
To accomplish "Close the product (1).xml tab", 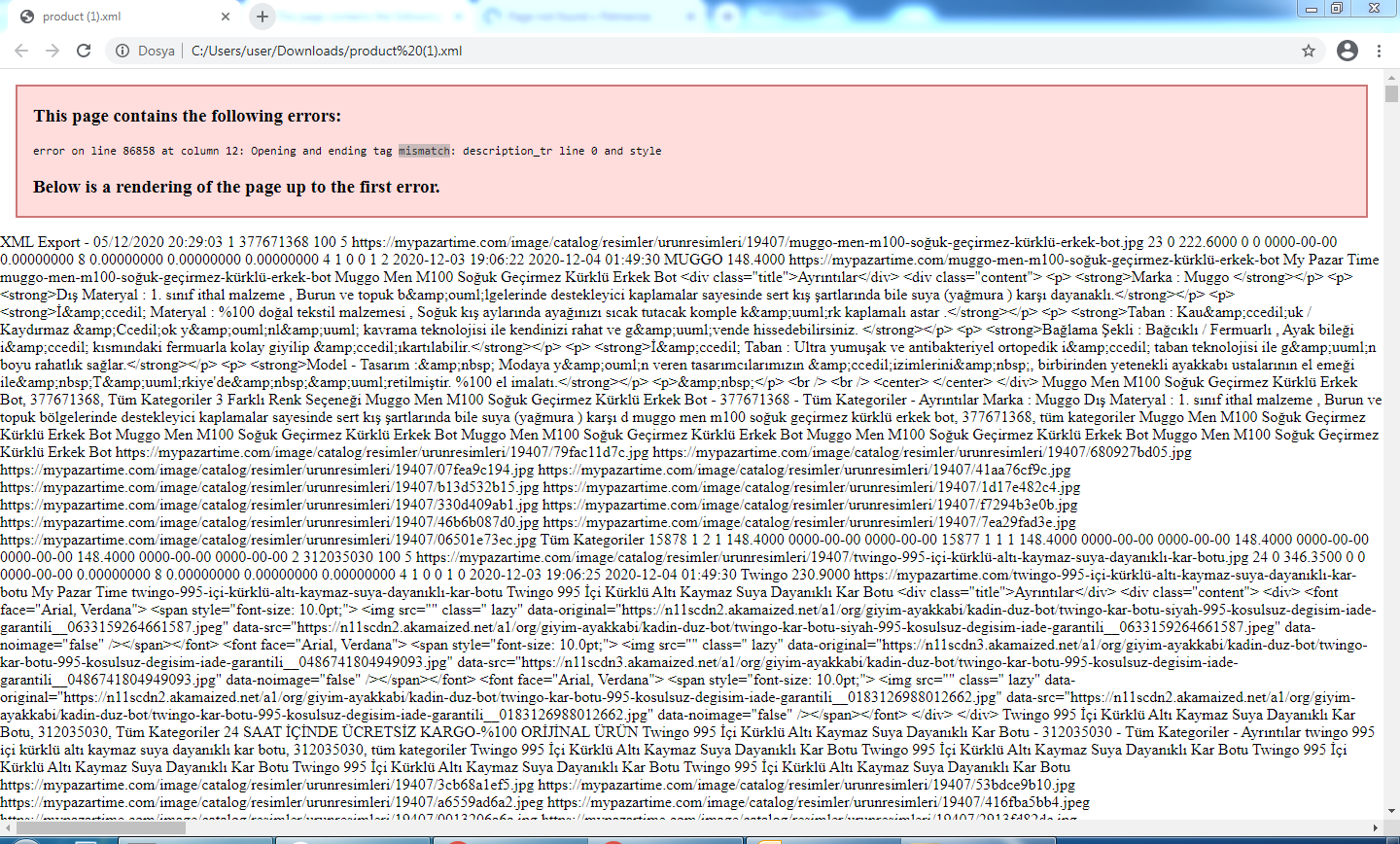I will [226, 17].
